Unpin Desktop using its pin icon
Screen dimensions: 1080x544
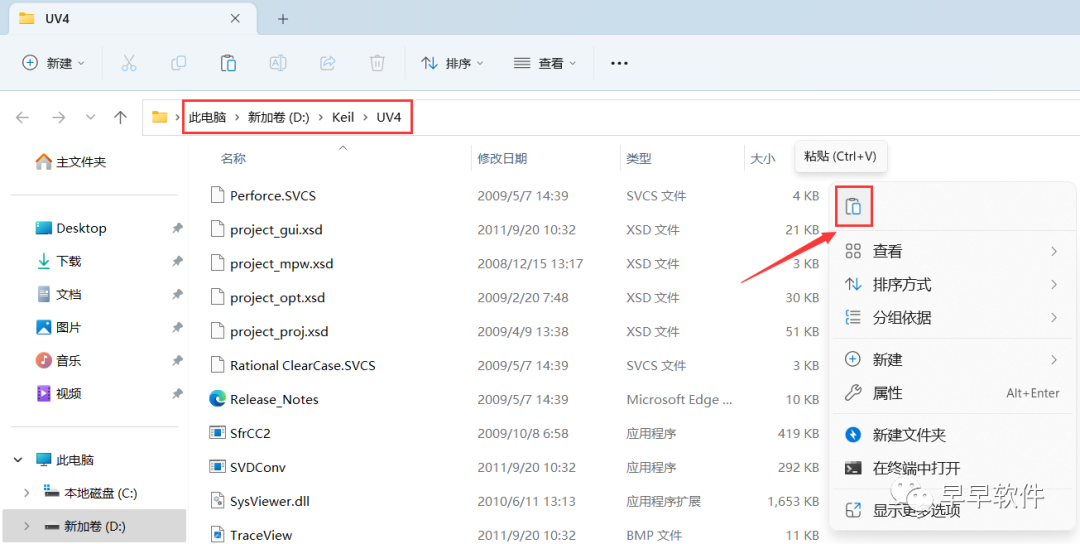point(177,228)
